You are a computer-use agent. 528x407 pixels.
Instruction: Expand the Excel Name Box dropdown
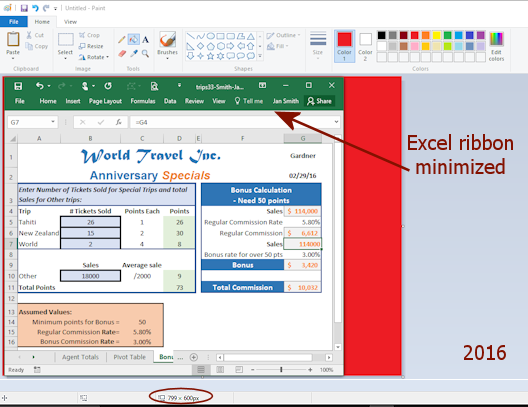[53, 122]
